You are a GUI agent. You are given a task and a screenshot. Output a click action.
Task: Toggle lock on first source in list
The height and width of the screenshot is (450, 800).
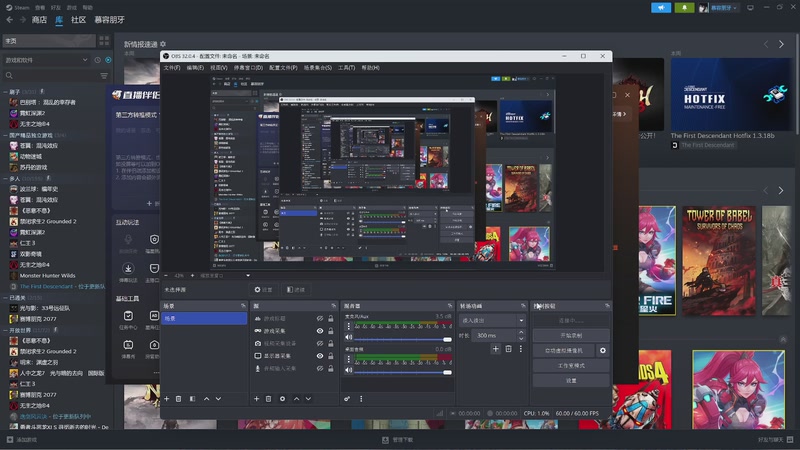tap(331, 318)
